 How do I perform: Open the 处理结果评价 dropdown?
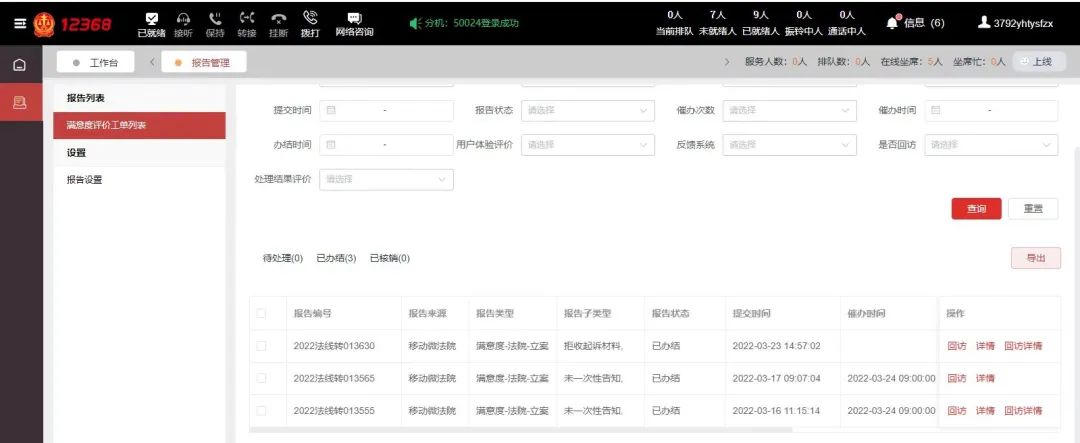tap(386, 180)
